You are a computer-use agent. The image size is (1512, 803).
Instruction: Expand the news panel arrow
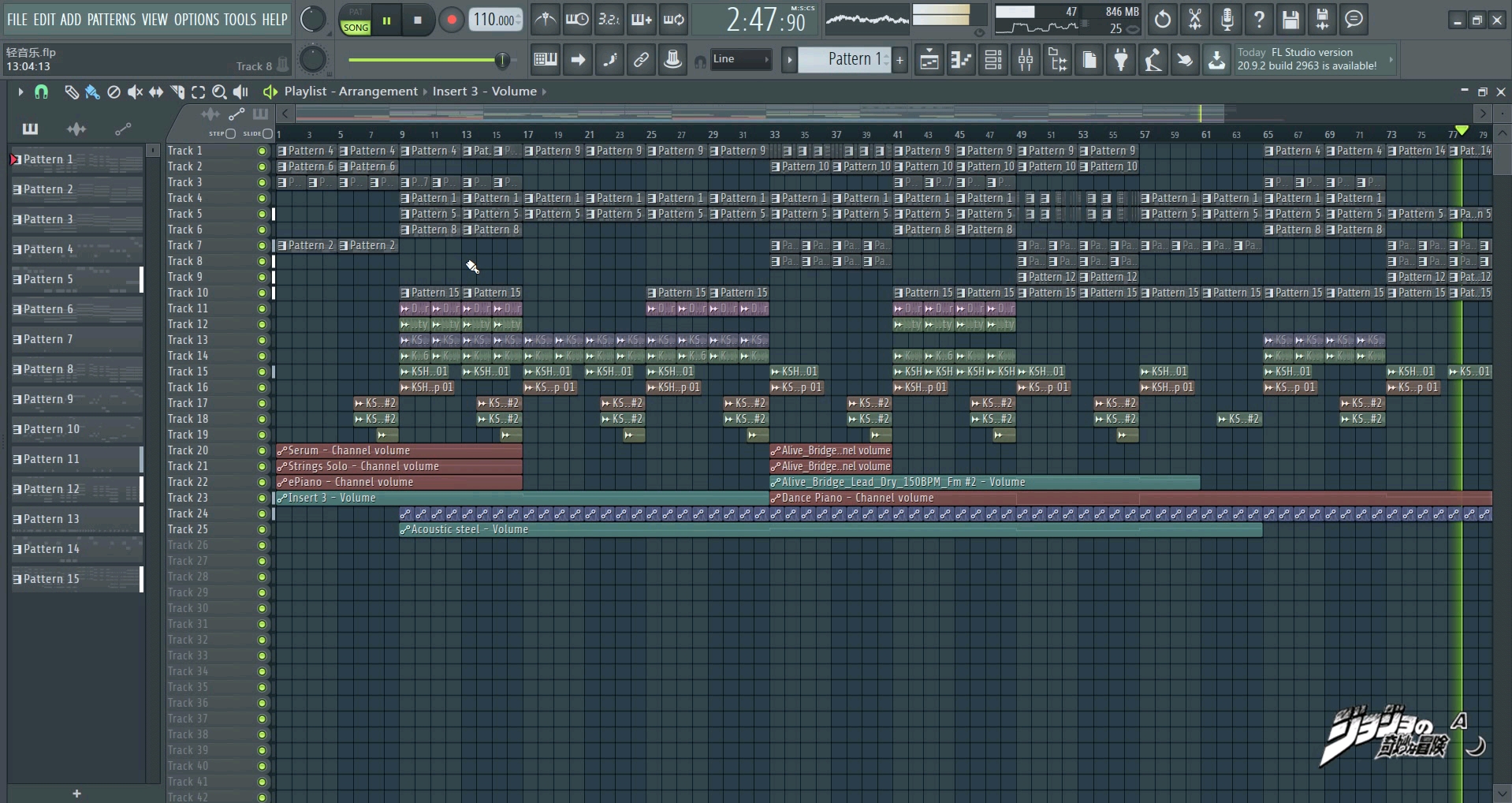pos(1391,59)
